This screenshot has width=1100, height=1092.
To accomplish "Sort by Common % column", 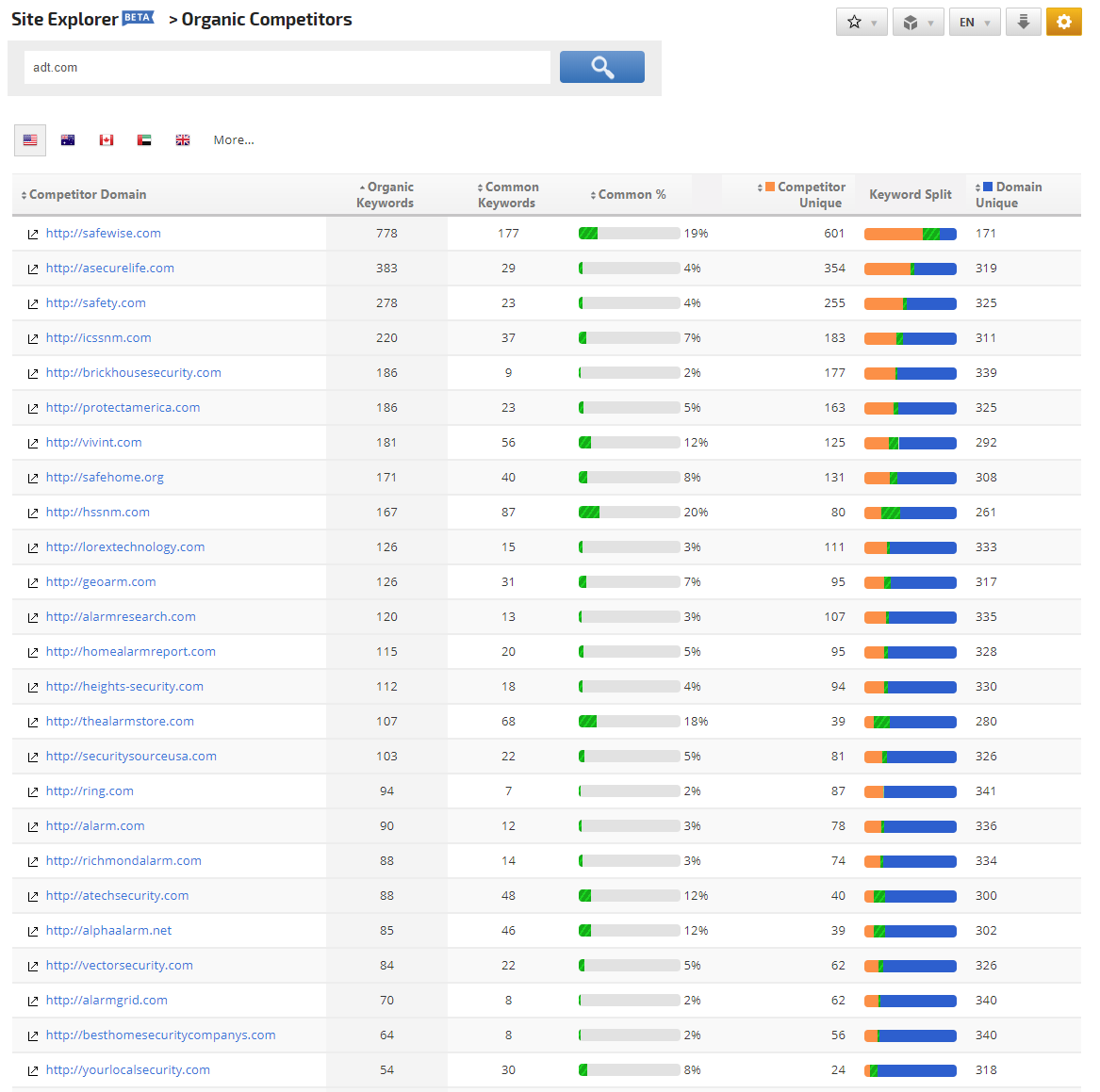I will [631, 195].
